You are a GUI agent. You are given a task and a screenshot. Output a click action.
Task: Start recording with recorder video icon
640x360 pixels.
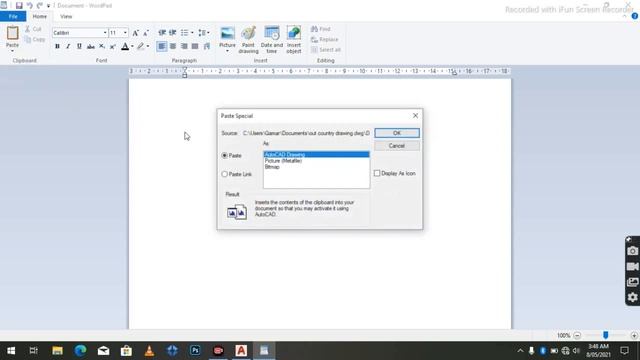[x=632, y=267]
